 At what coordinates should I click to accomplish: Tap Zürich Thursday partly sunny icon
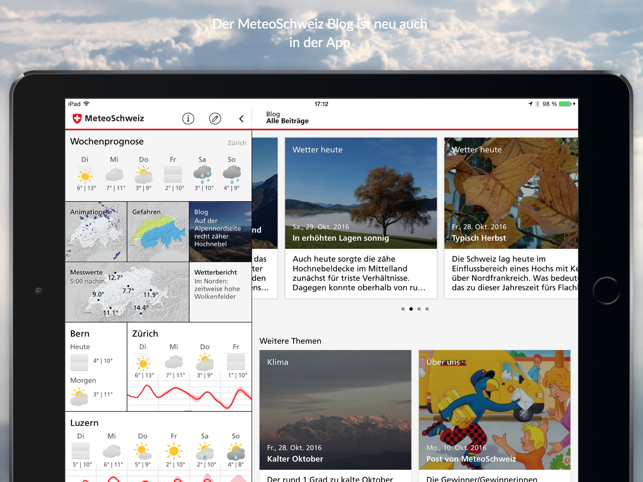(205, 363)
